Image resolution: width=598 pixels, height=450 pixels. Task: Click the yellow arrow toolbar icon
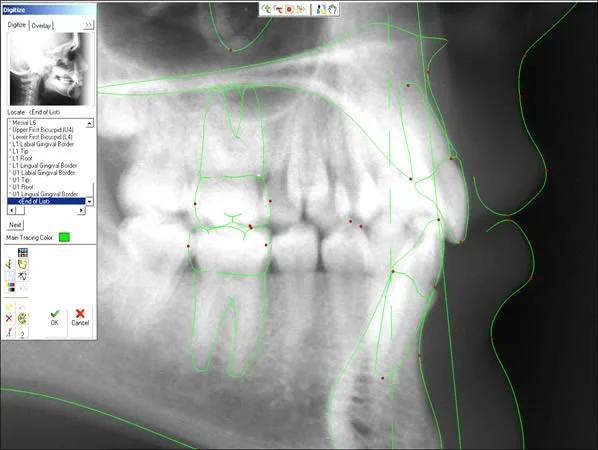(301, 9)
